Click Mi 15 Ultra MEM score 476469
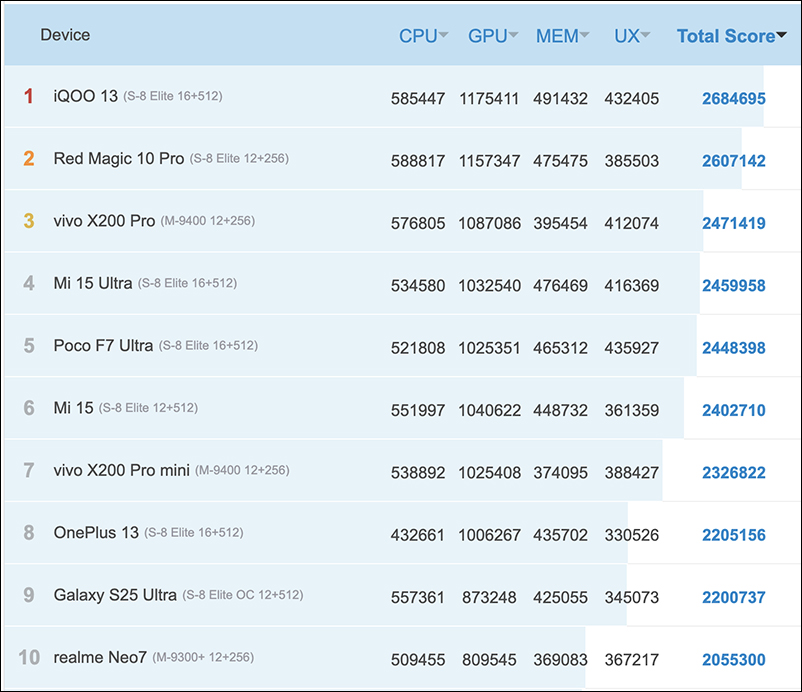Viewport: 802px width, 692px height. [560, 285]
